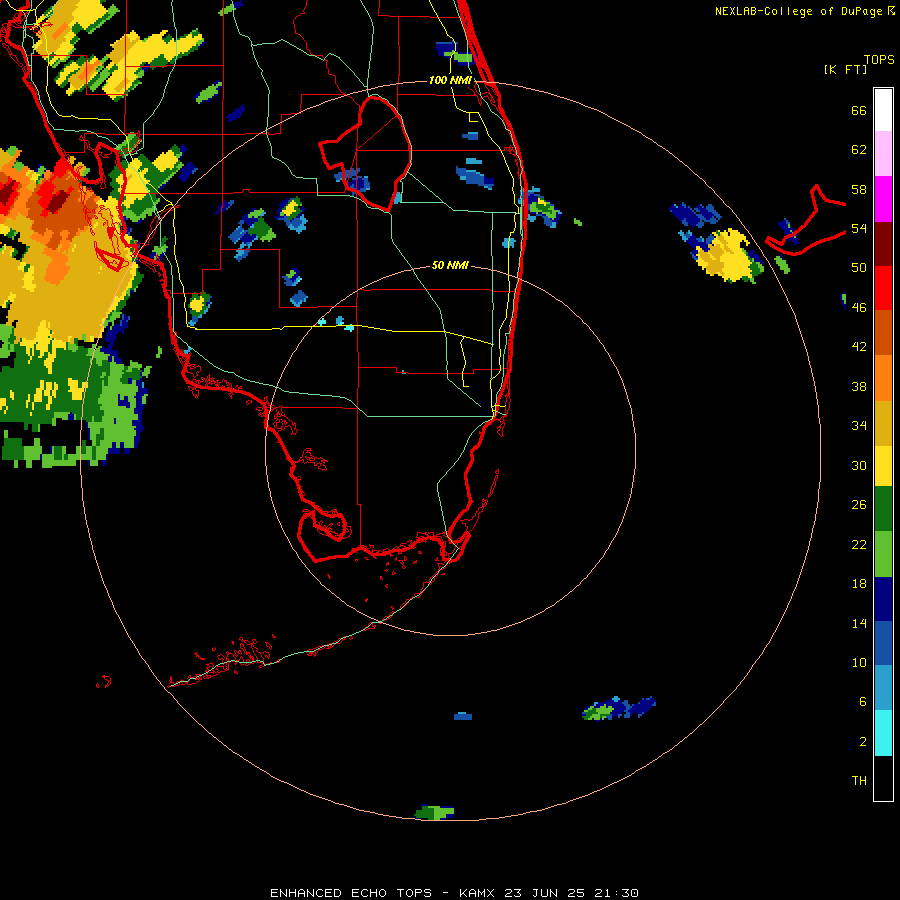
Task: Click the black TH threshold swatch
Action: pyautogui.click(x=883, y=778)
